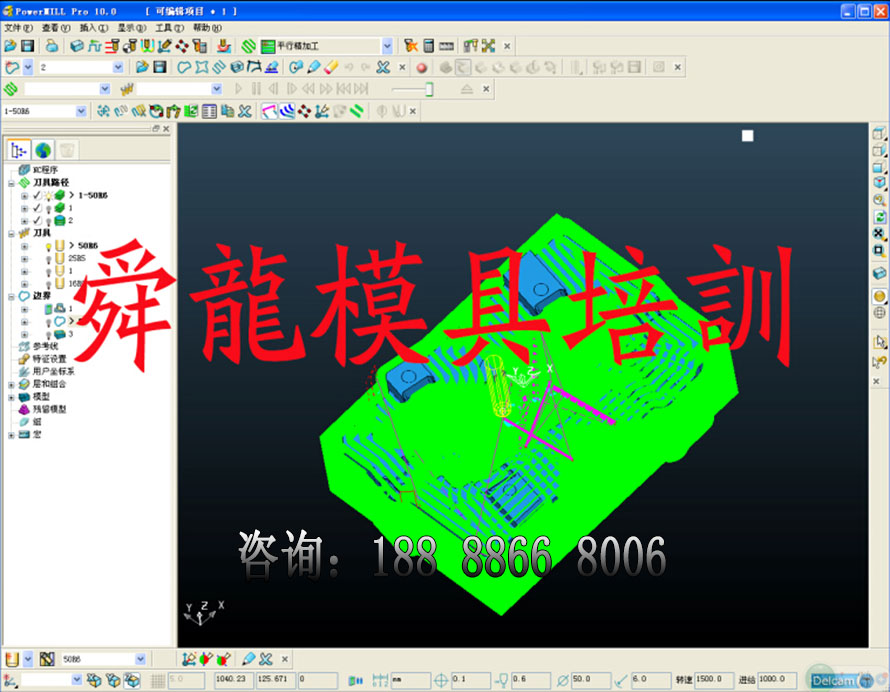Click the Delcam logo button
The height and width of the screenshot is (692, 890).
833,680
